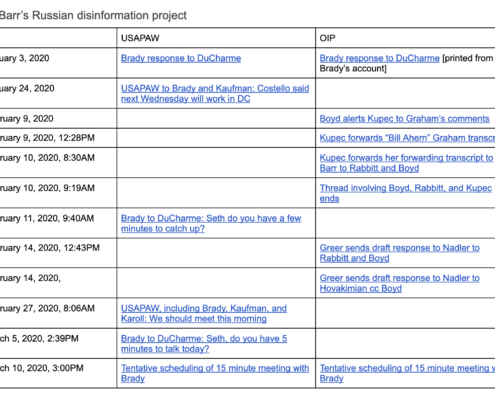Click the date cell '10, 2020, 8:30AM'
Image resolution: width=495 pixels, height=400 pixels.
click(x=58, y=163)
